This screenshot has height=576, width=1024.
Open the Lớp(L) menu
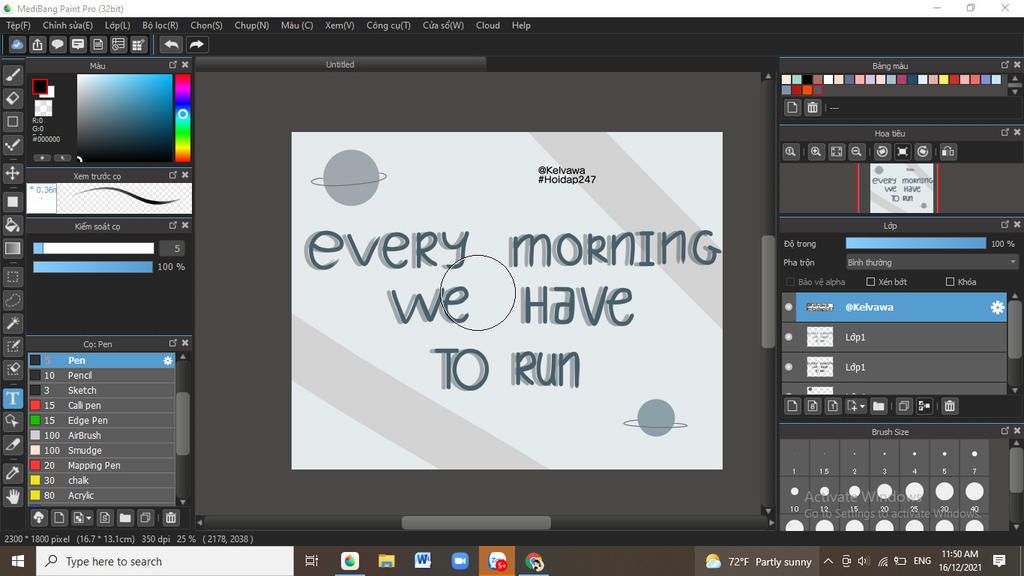tap(118, 25)
